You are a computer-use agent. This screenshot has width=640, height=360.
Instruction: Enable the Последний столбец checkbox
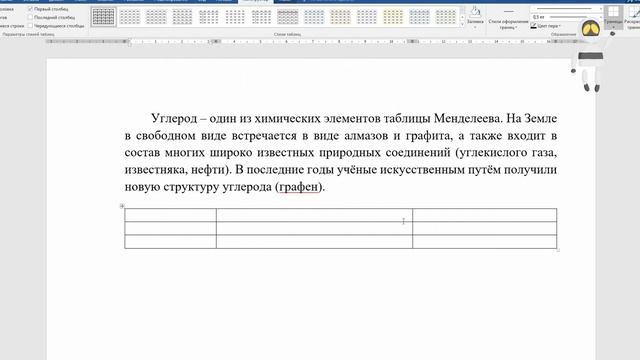click(x=30, y=17)
